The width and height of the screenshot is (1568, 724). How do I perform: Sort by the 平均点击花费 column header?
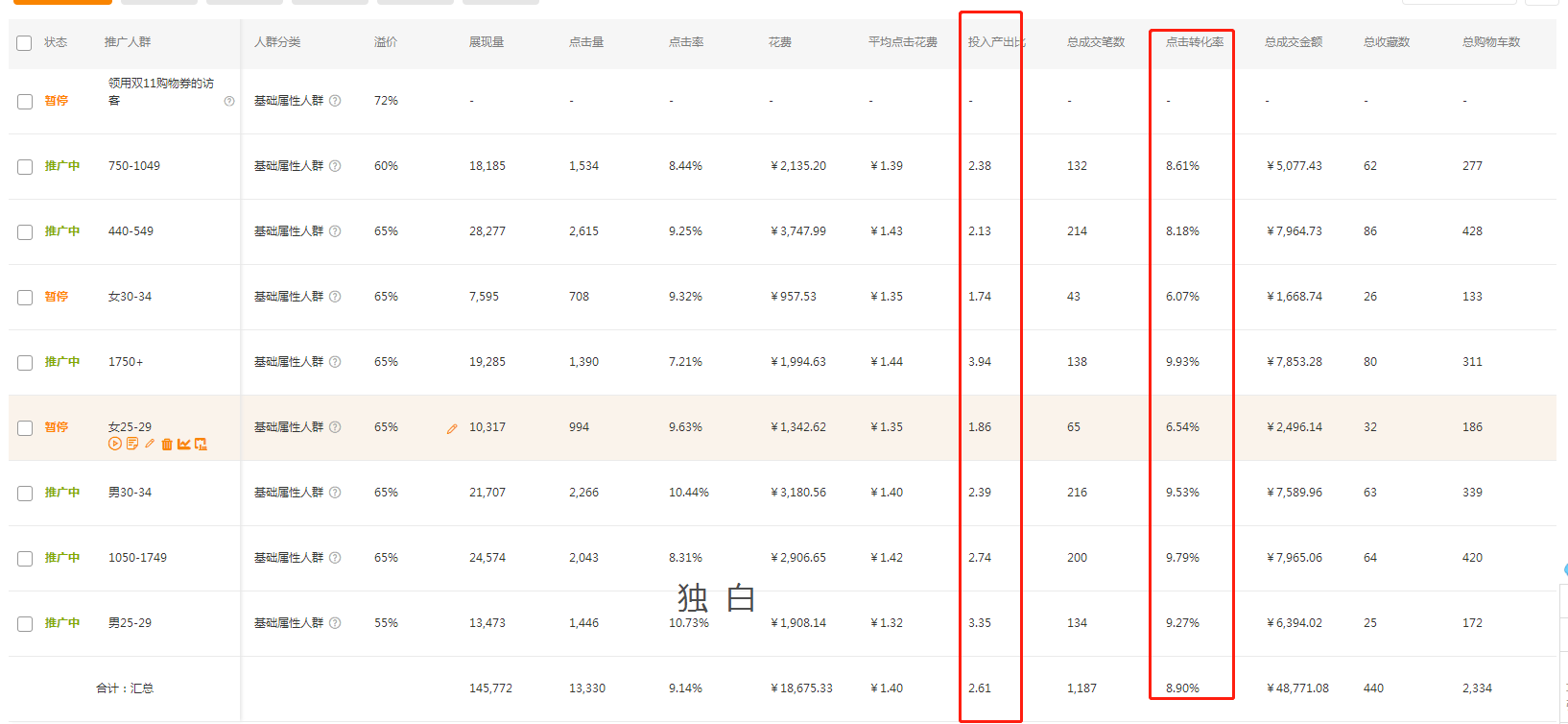pos(903,42)
